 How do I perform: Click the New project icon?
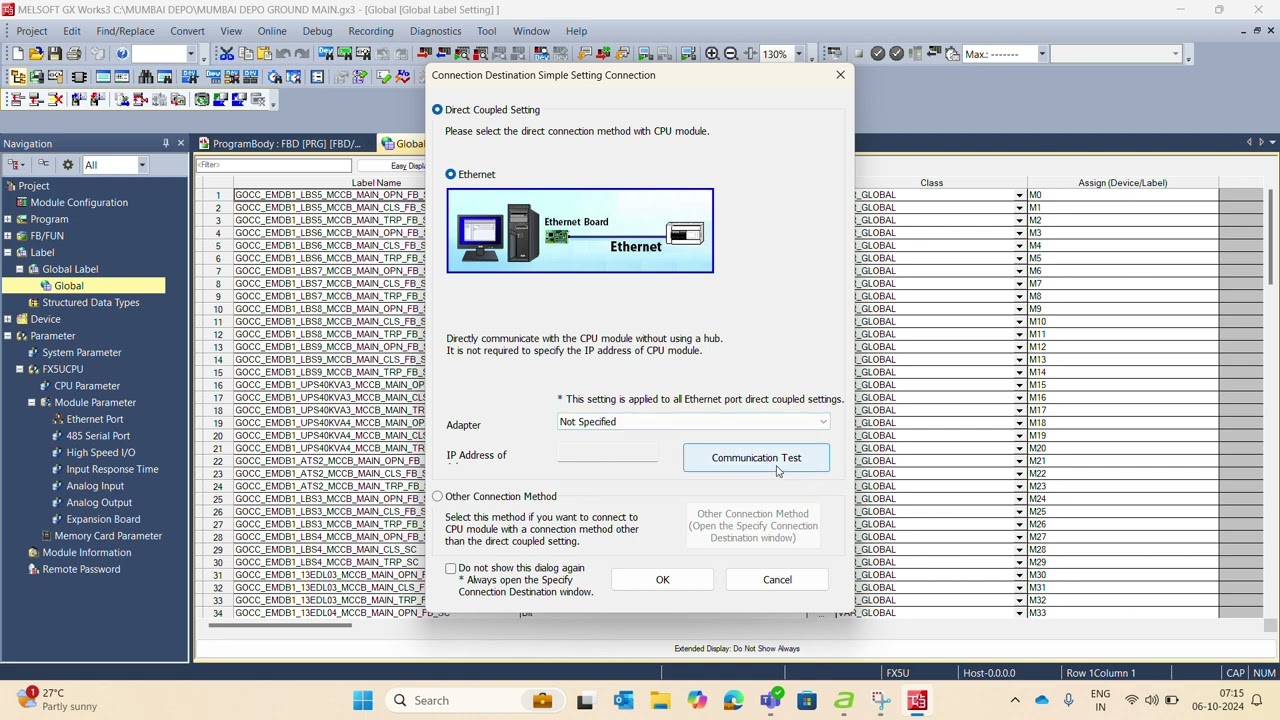coord(17,54)
